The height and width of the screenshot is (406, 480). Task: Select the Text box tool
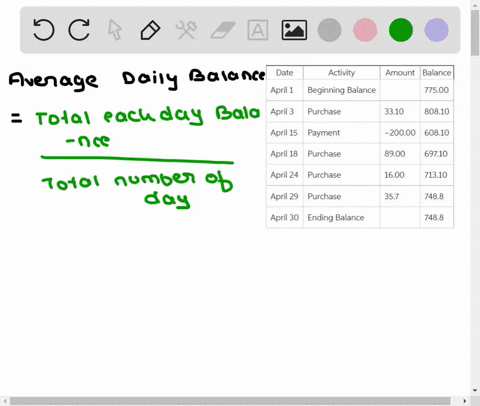coord(258,30)
